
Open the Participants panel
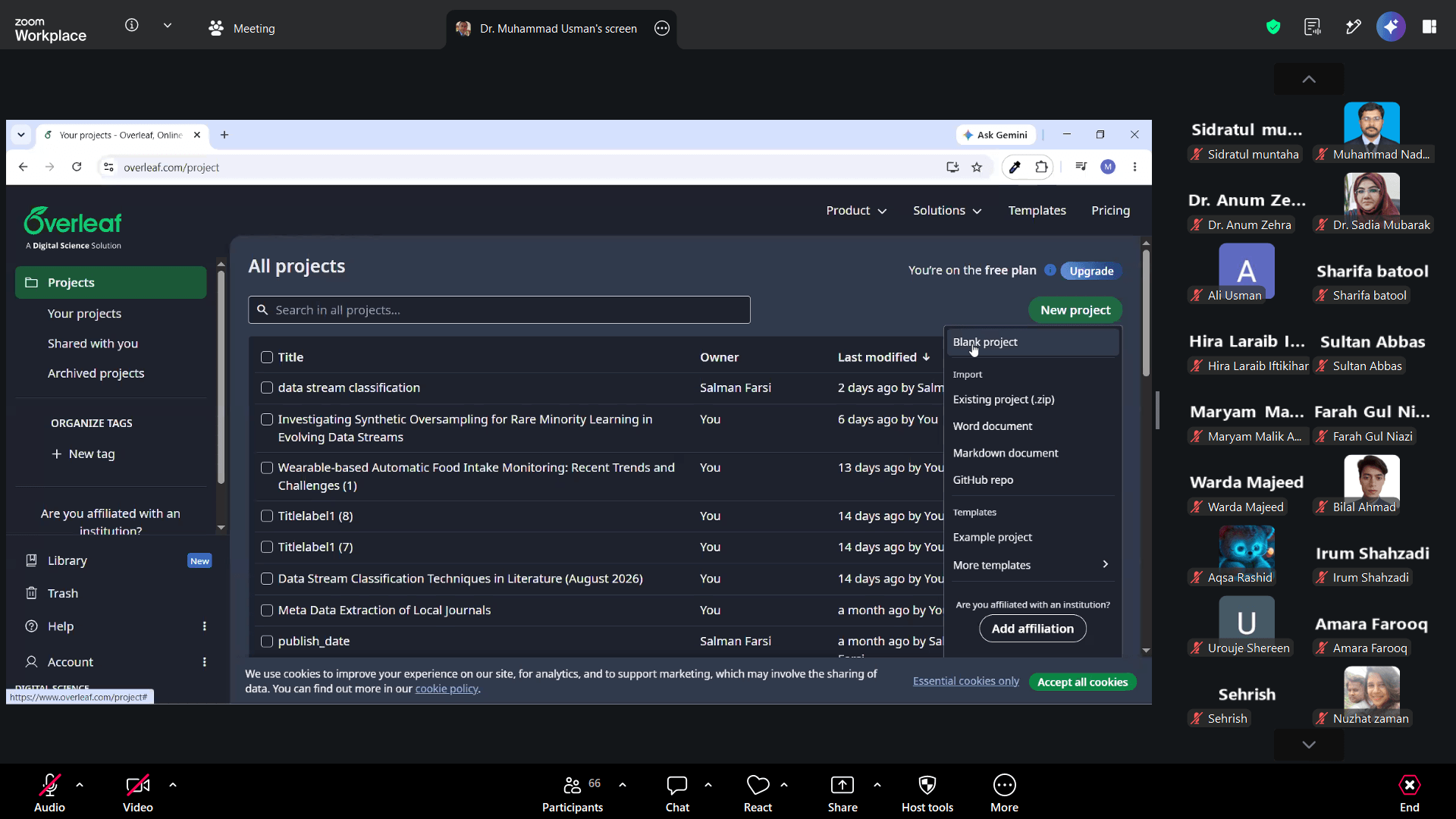pyautogui.click(x=573, y=793)
